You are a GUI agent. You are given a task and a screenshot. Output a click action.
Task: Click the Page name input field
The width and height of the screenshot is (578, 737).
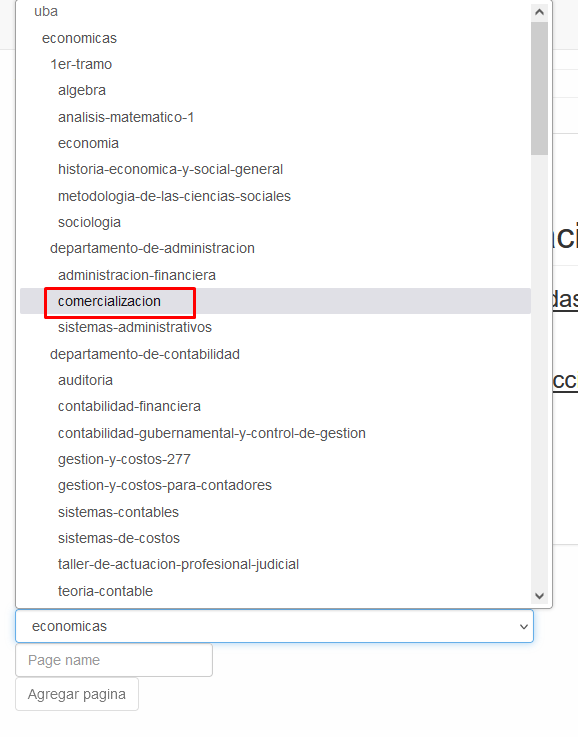pyautogui.click(x=114, y=660)
